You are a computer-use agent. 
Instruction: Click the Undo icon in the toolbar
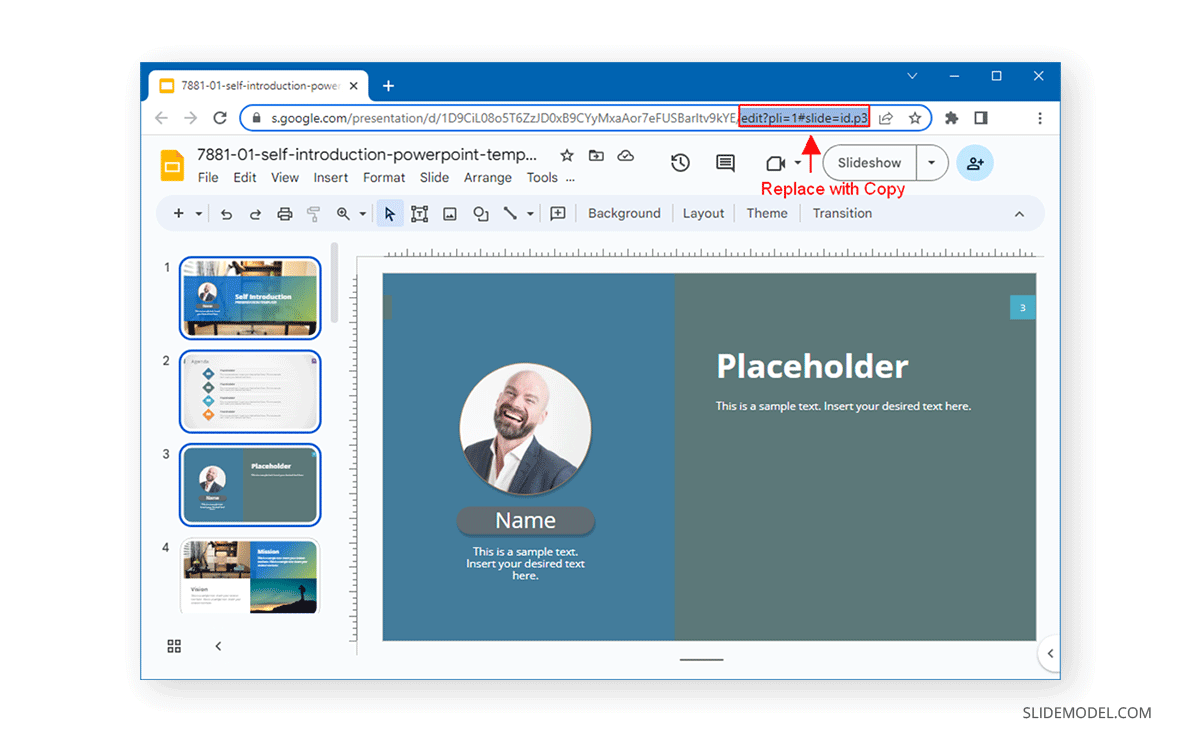tap(227, 213)
